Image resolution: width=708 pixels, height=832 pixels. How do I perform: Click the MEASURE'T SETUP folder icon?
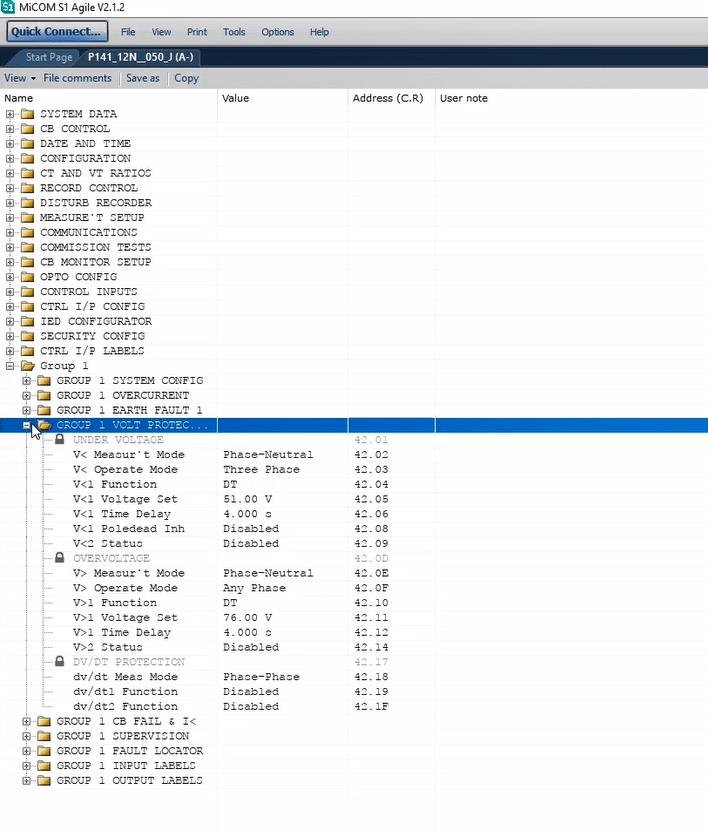coord(28,218)
